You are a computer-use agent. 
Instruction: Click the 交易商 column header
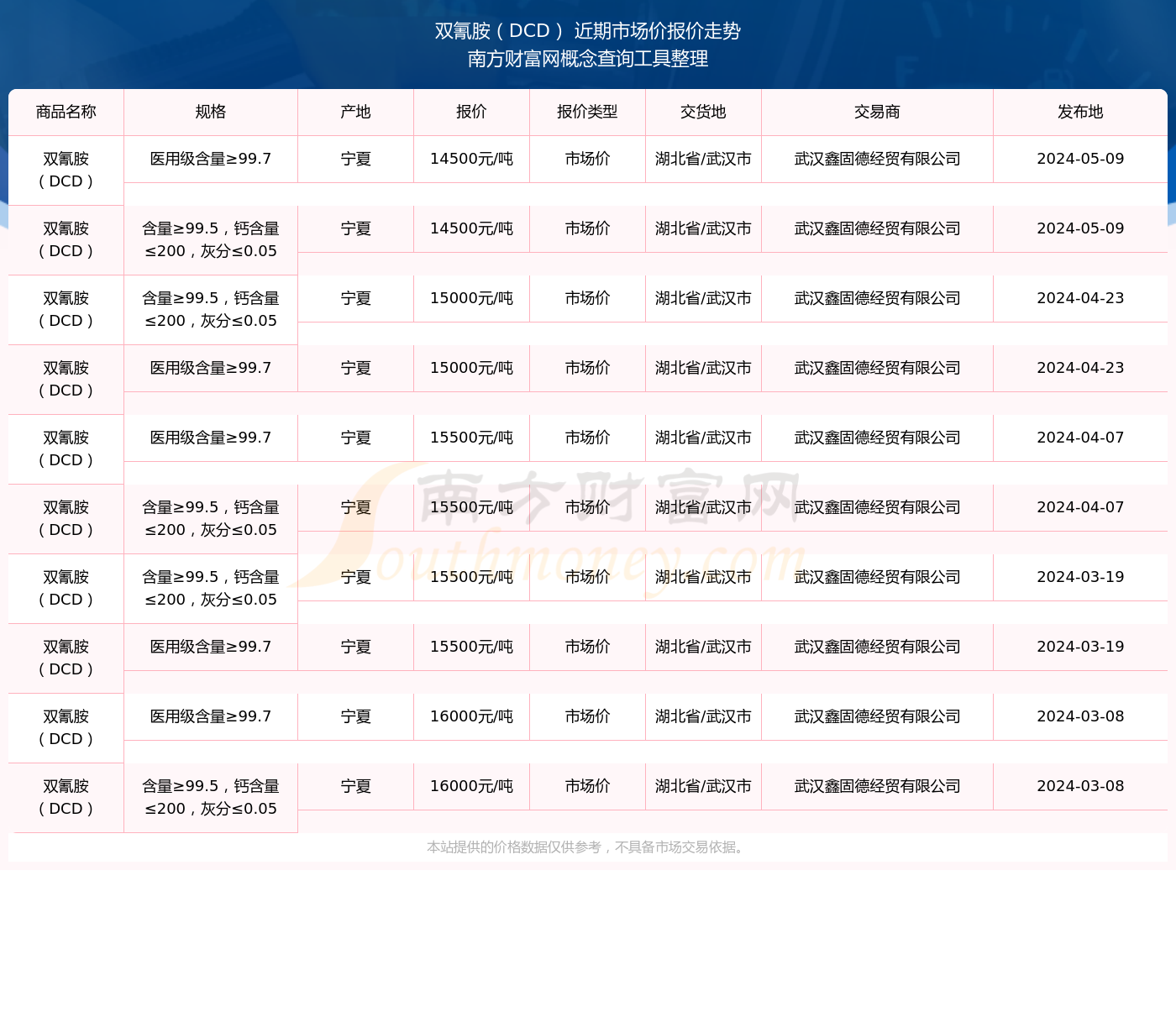click(877, 112)
